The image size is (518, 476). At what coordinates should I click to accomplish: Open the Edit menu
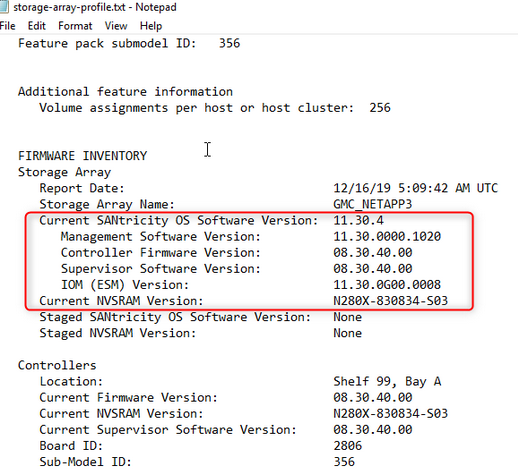(36, 26)
